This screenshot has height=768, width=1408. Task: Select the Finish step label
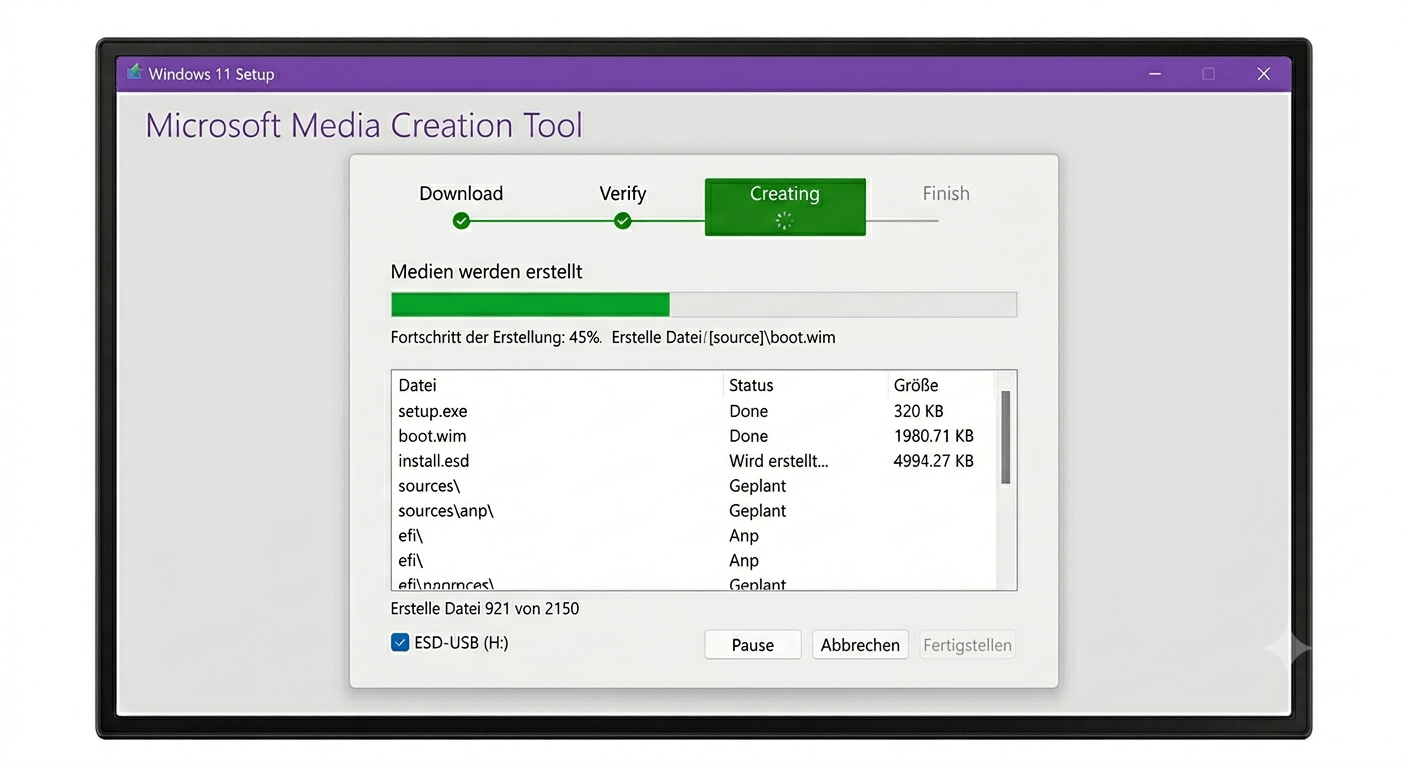click(946, 194)
